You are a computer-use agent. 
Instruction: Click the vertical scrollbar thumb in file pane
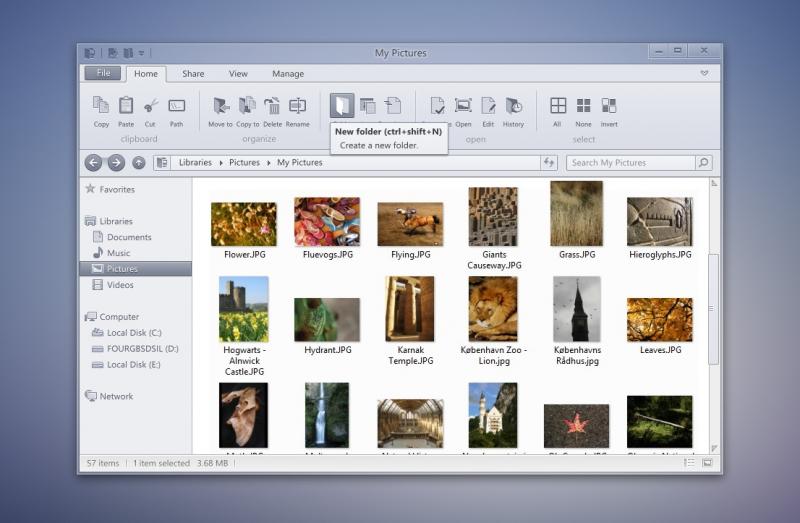(x=713, y=309)
